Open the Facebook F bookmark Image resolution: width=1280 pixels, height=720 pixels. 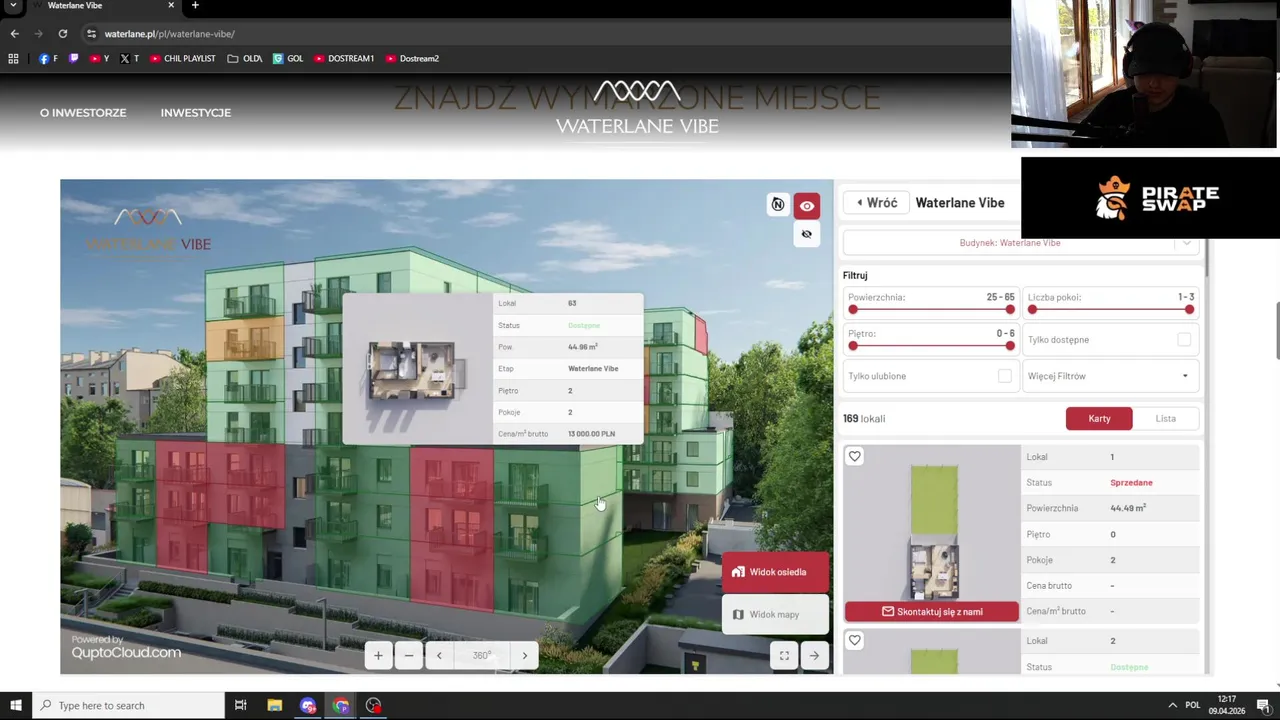point(48,59)
